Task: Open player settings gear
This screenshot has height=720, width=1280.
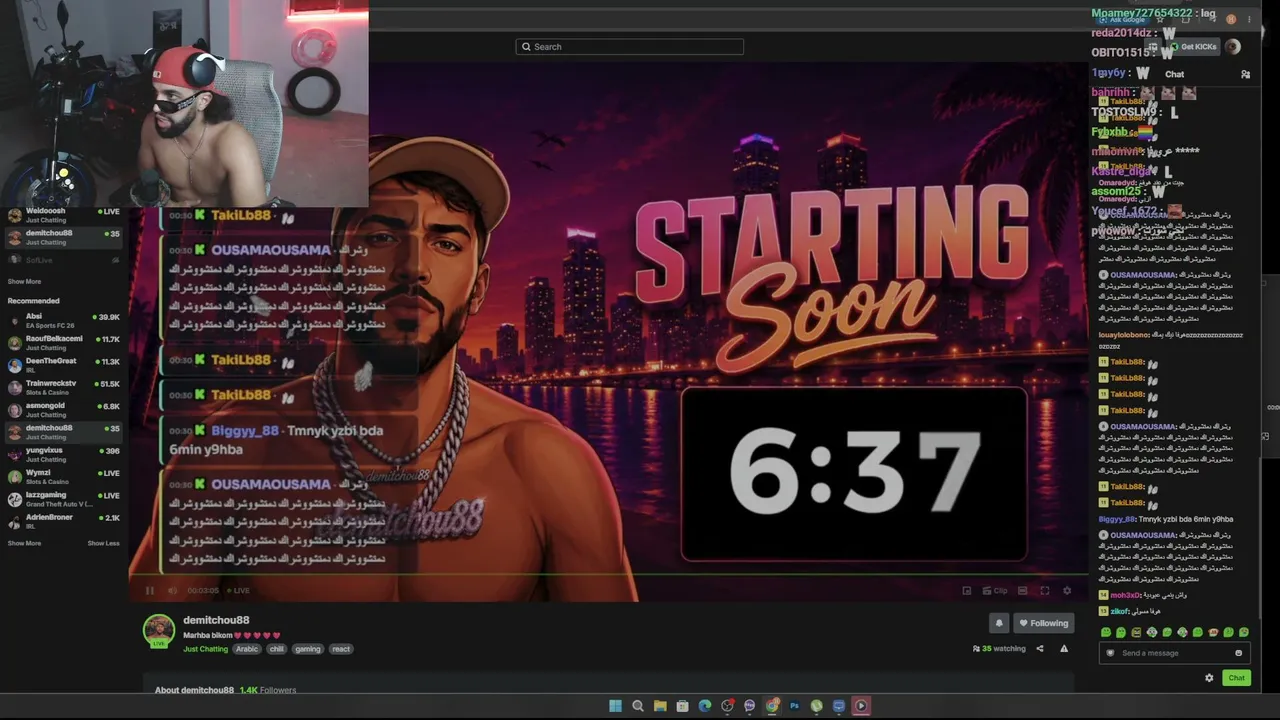Action: pos(1067,590)
